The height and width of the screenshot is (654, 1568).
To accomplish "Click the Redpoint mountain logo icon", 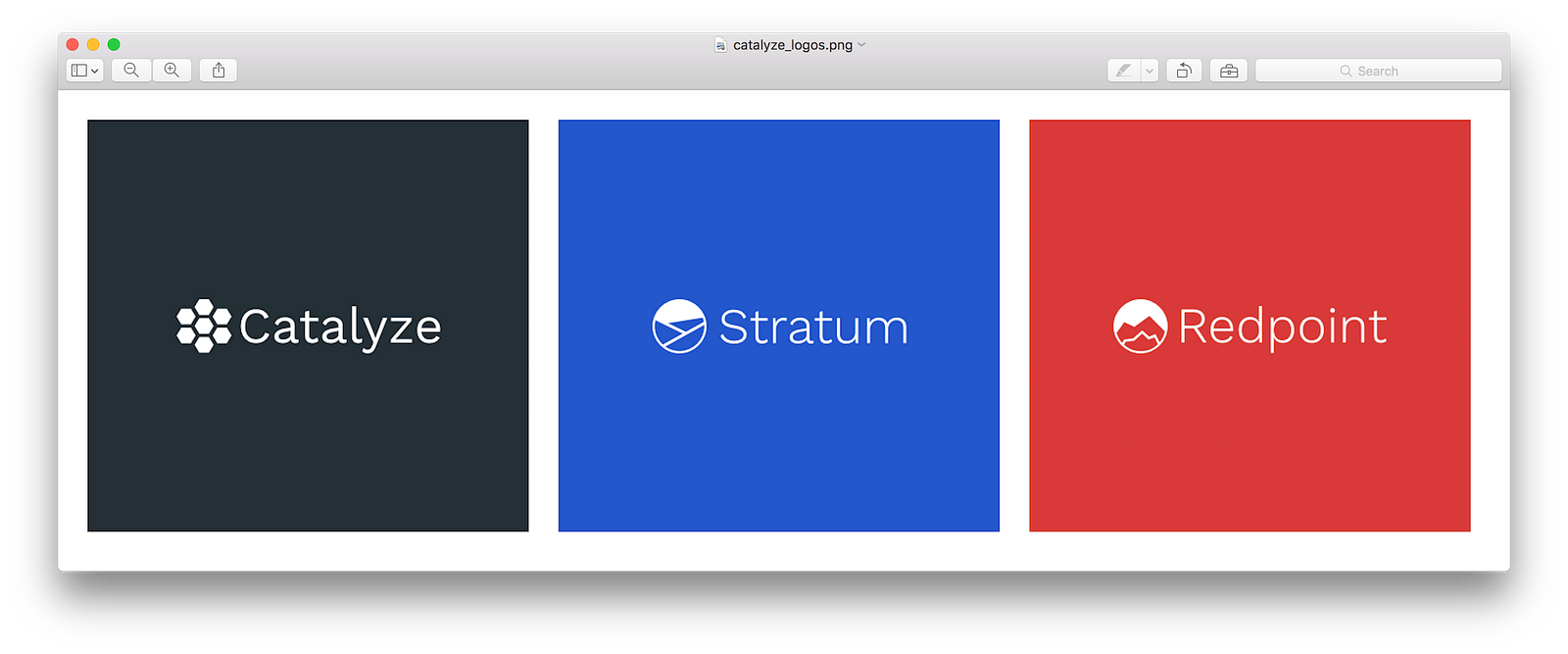I will pos(1141,326).
